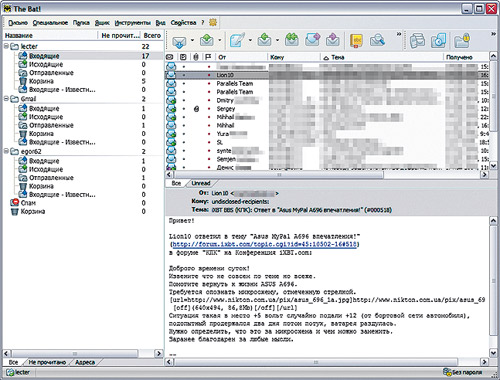Collapse the lecter account tree

pyautogui.click(x=6, y=46)
